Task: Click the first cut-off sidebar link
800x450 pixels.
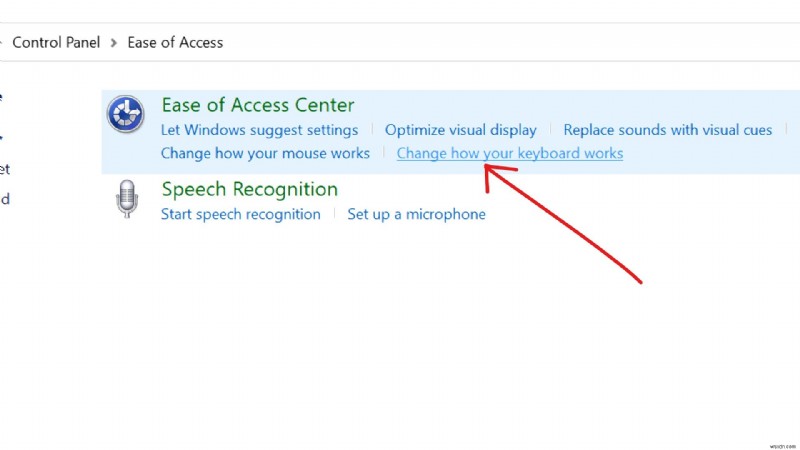Action: tap(2, 97)
